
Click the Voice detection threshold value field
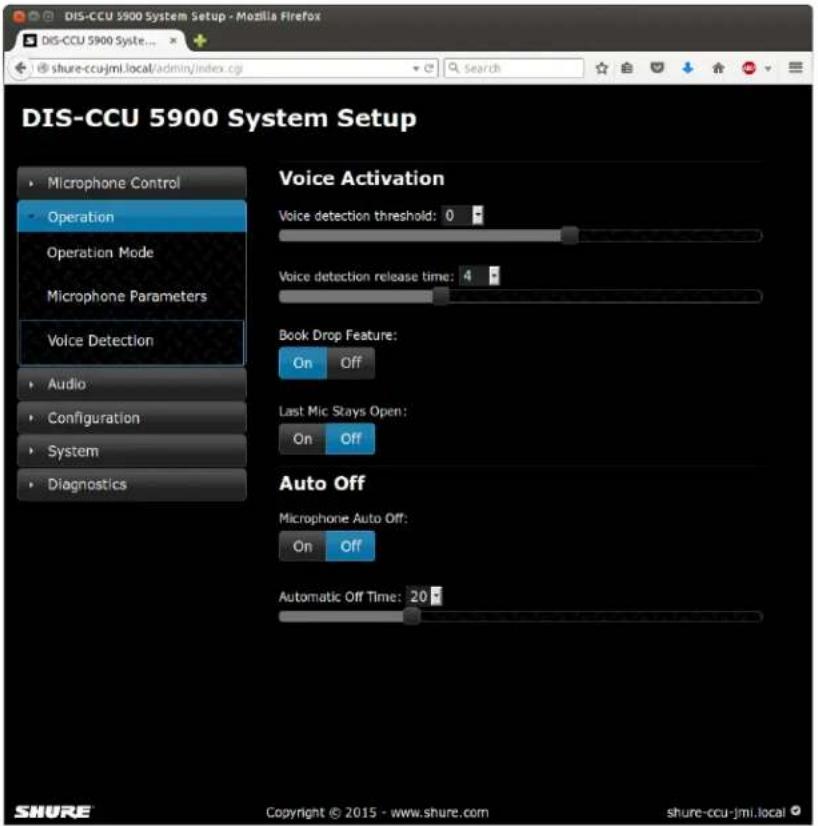click(x=456, y=215)
